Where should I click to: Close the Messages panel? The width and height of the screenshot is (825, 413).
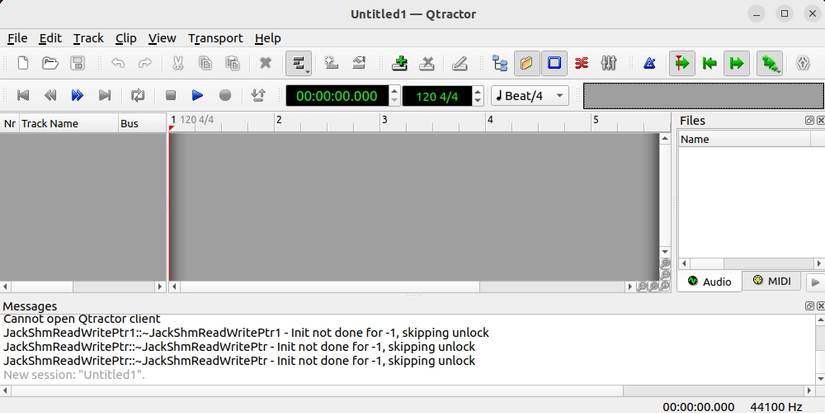click(820, 306)
